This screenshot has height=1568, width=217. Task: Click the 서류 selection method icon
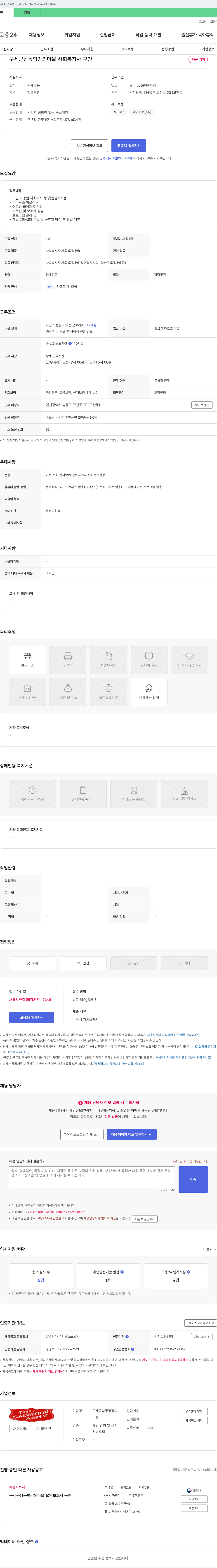[32, 963]
